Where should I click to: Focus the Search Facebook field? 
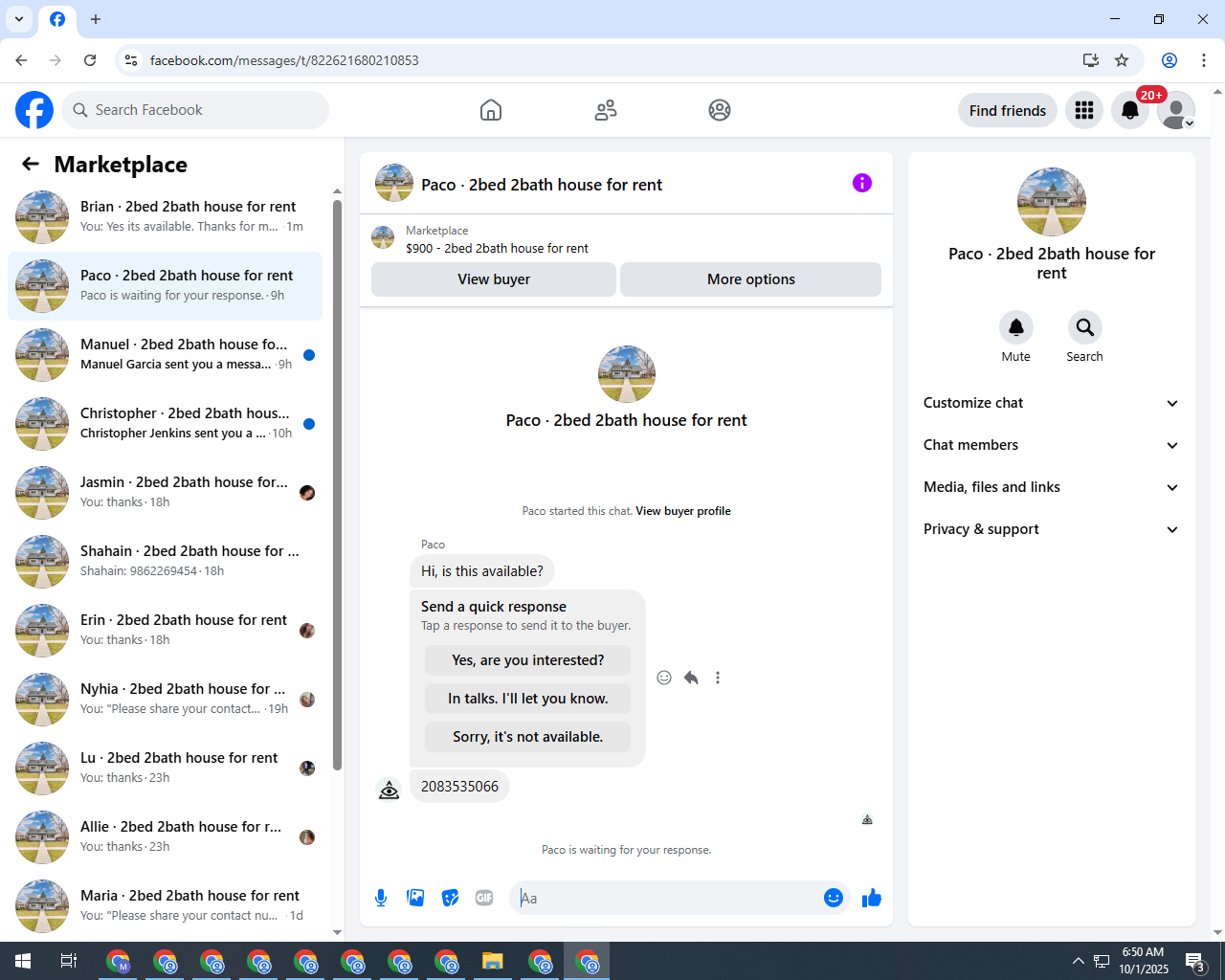click(x=195, y=110)
